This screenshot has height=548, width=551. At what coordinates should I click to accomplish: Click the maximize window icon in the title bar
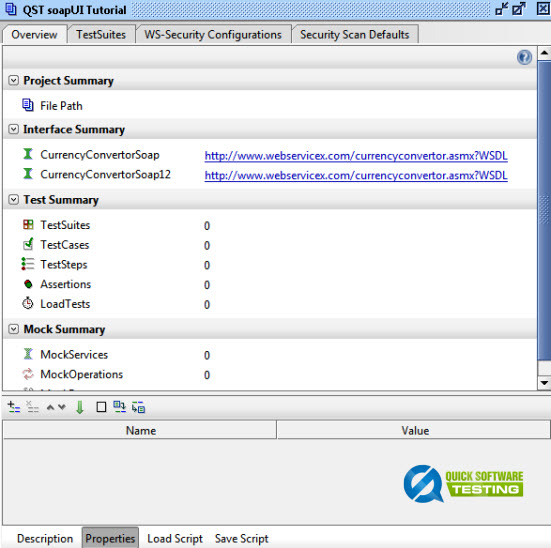coord(519,9)
